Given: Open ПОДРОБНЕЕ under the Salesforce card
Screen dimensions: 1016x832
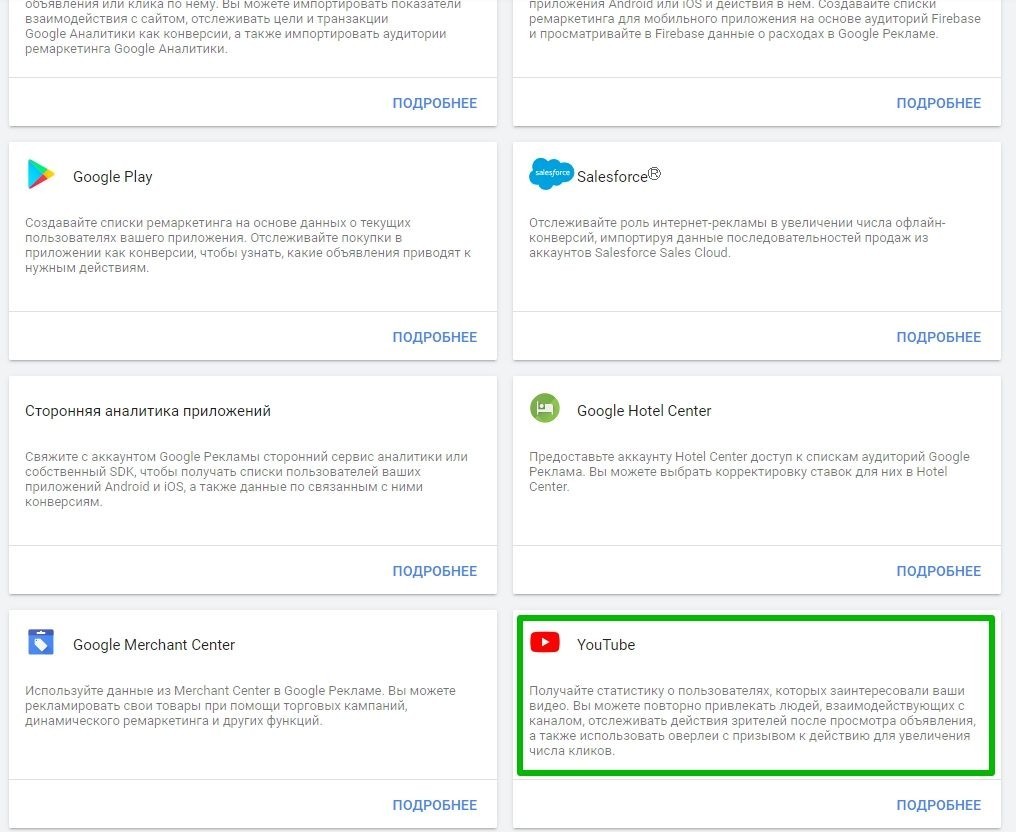Looking at the screenshot, I should coord(939,337).
